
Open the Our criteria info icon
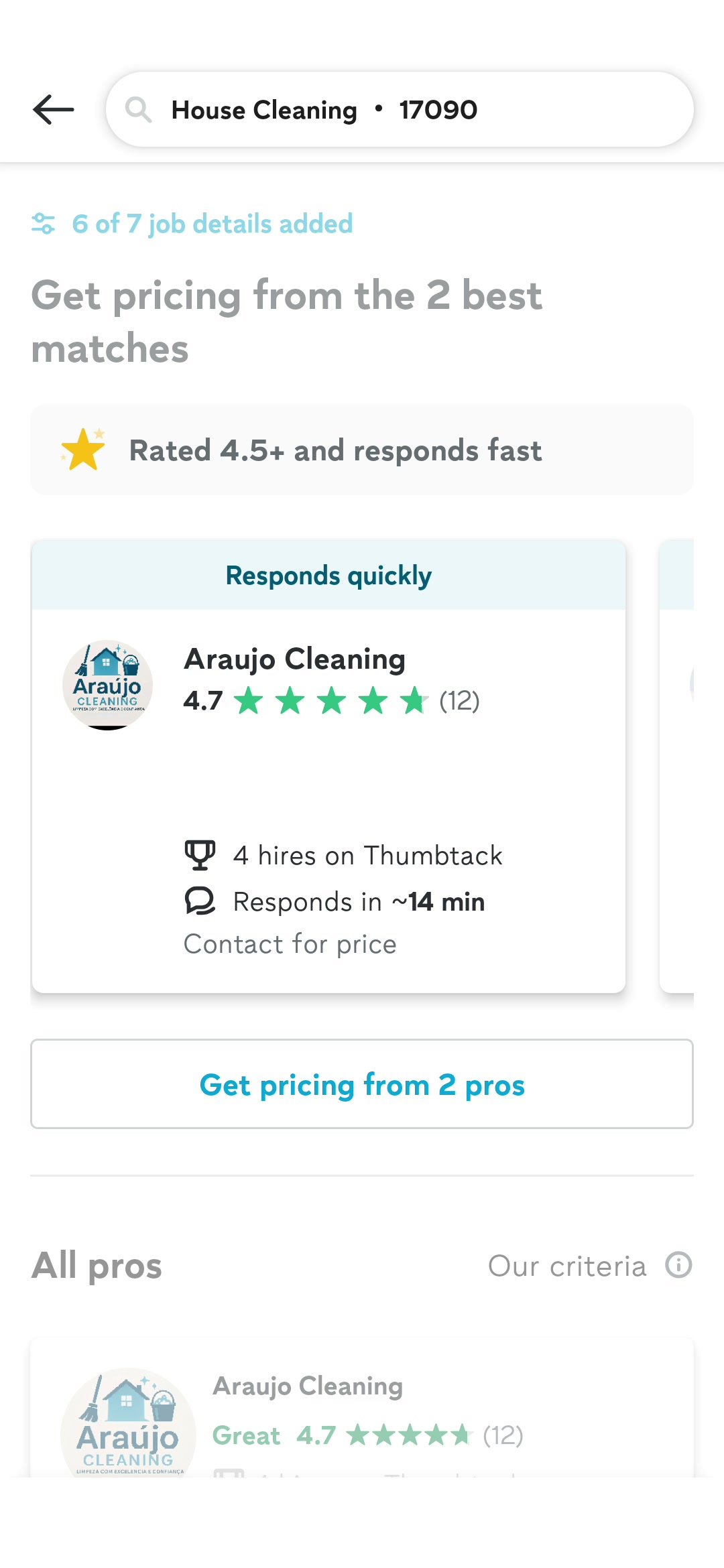[x=678, y=1265]
